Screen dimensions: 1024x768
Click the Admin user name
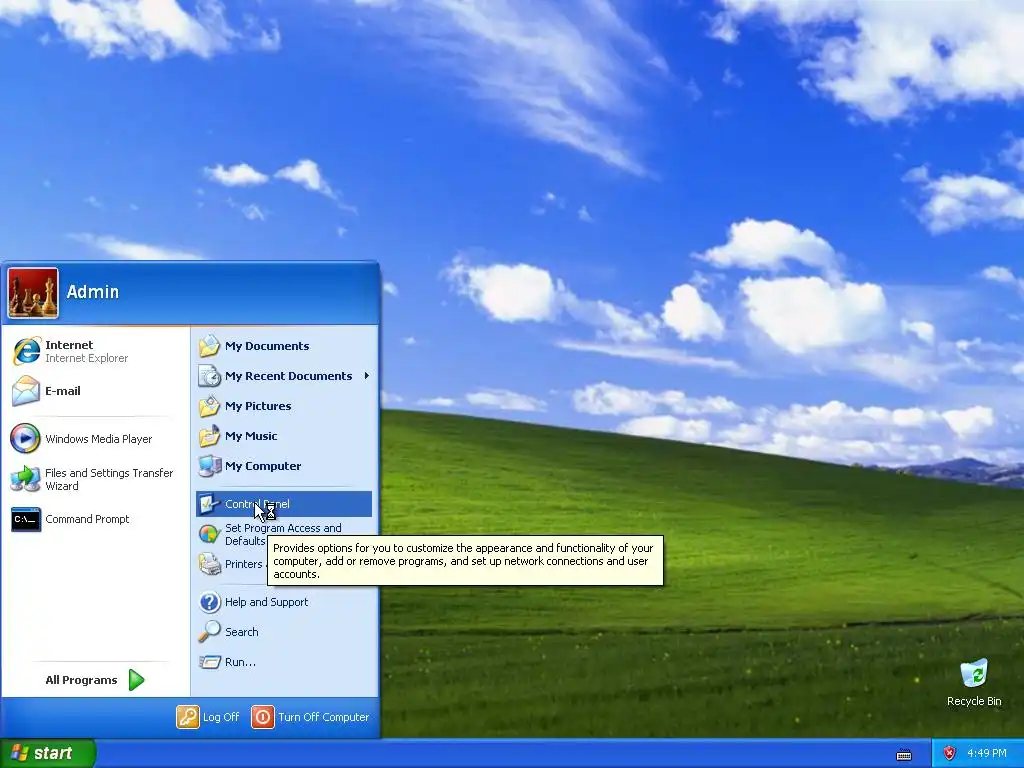tap(93, 292)
